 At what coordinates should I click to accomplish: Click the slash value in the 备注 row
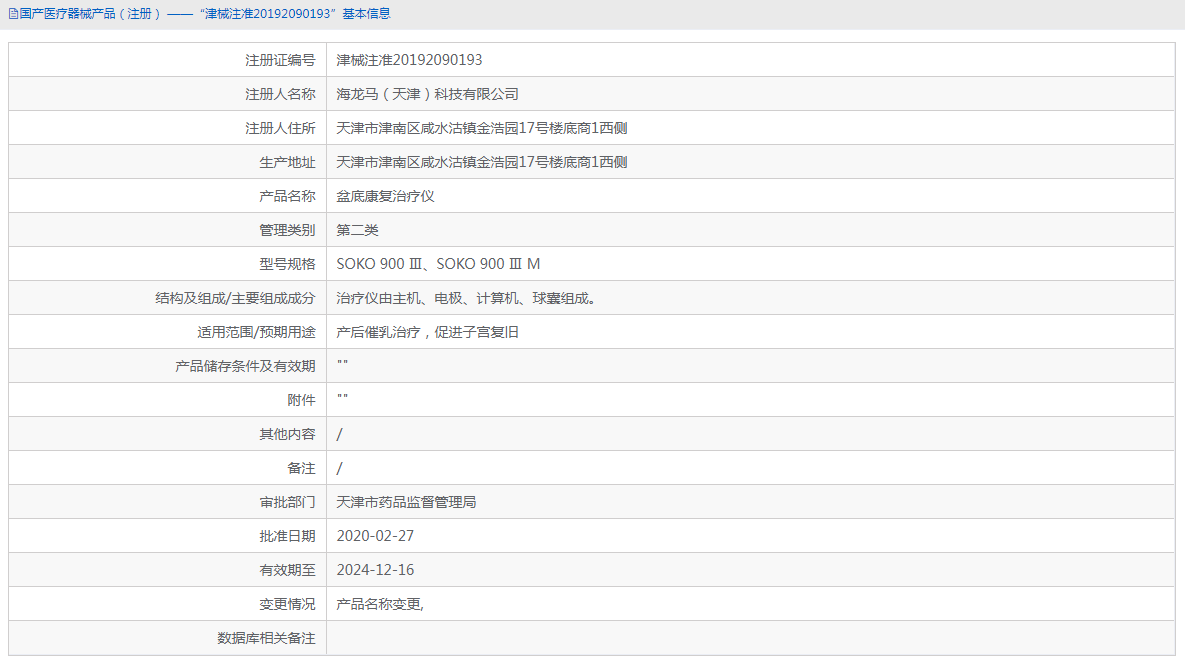339,468
